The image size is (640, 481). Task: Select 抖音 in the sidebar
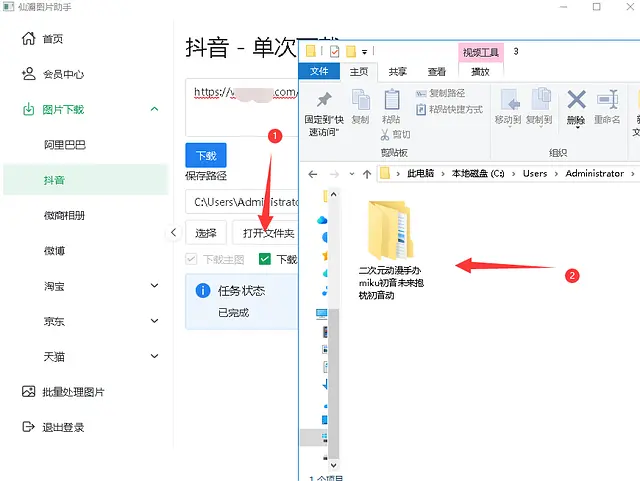(85, 180)
